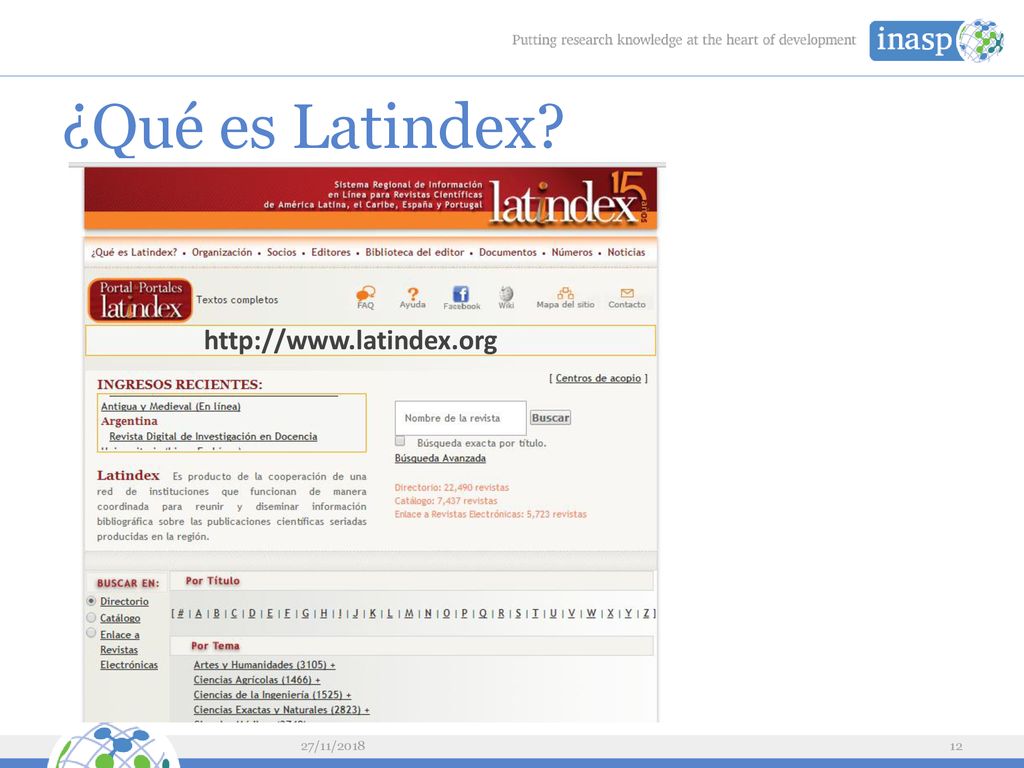Click the Buscar button

coord(550,418)
